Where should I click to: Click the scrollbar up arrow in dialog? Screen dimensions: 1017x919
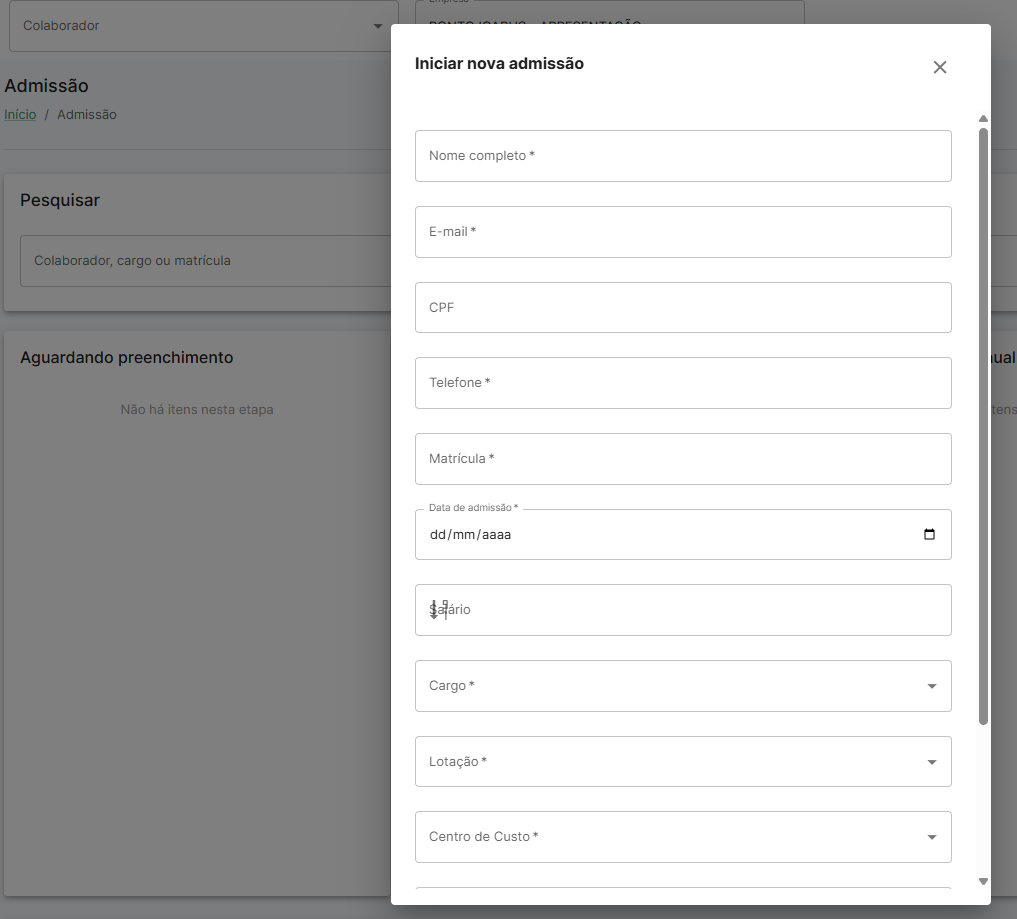click(x=983, y=119)
